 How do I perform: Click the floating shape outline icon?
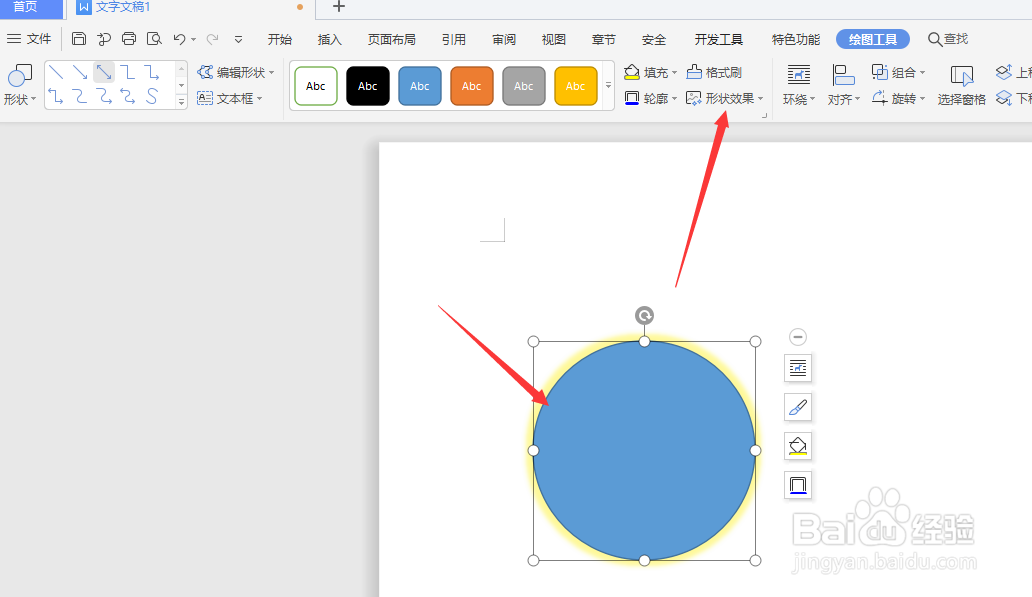point(798,486)
